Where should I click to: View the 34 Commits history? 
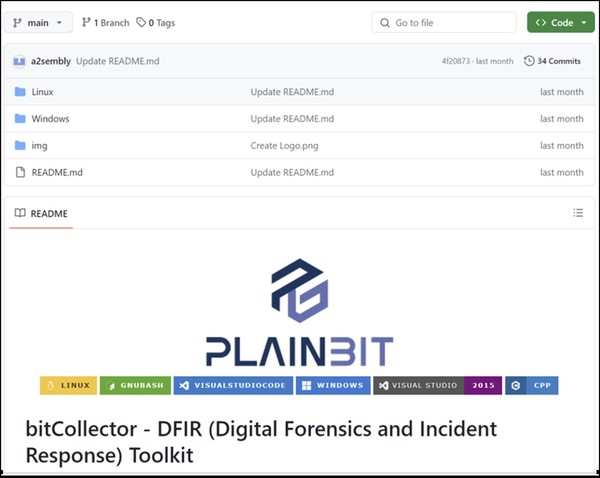click(552, 61)
